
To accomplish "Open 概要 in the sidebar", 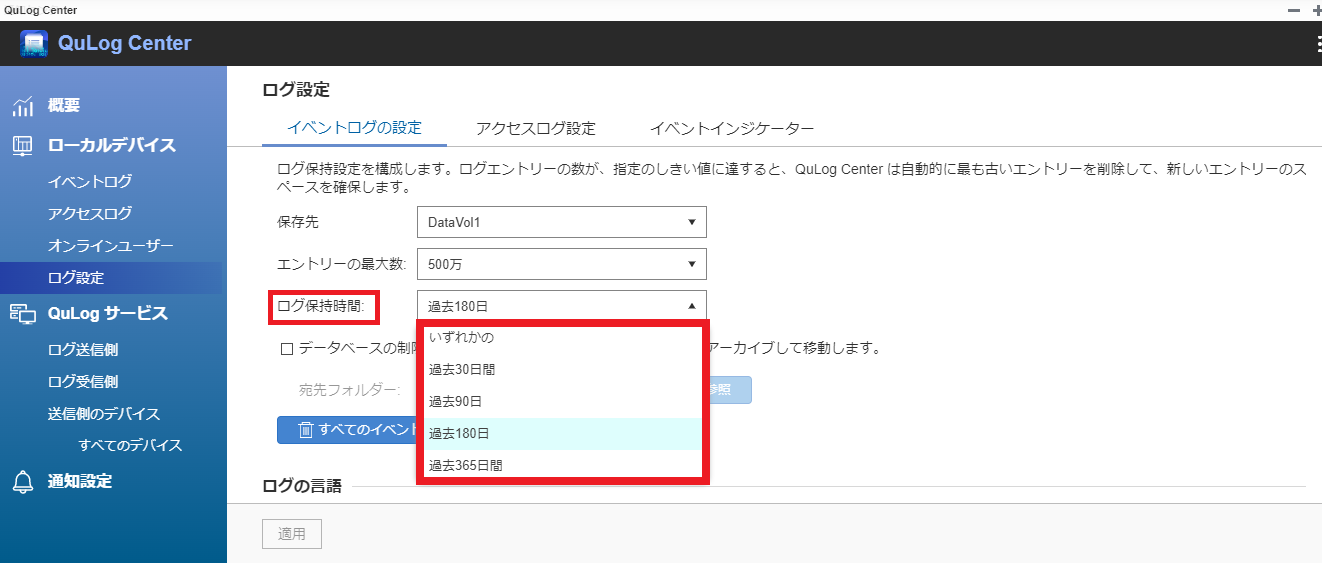I will click(64, 106).
